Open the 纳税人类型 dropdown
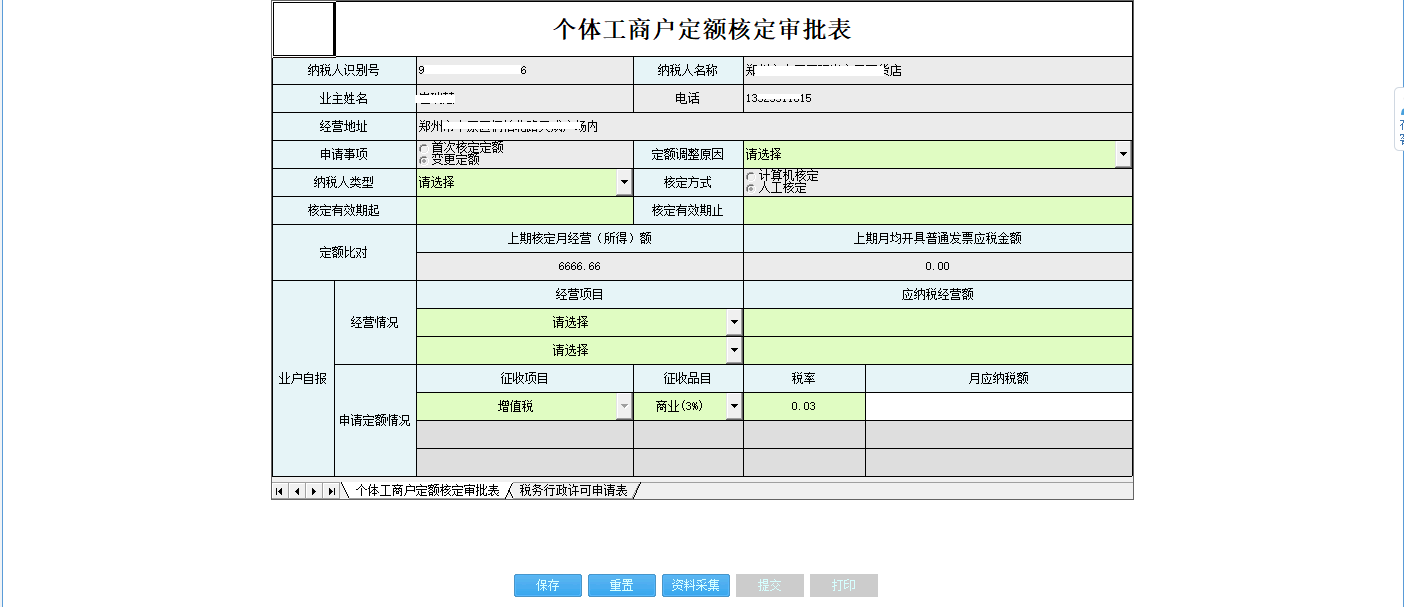Screen dimensions: 1404x607 tap(624, 182)
